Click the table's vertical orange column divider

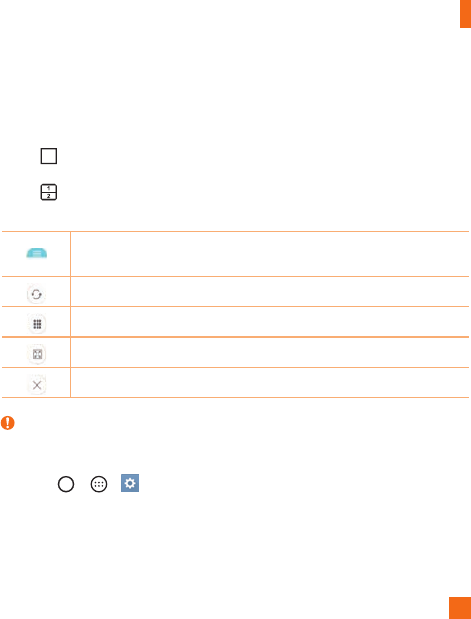pyautogui.click(x=70, y=314)
